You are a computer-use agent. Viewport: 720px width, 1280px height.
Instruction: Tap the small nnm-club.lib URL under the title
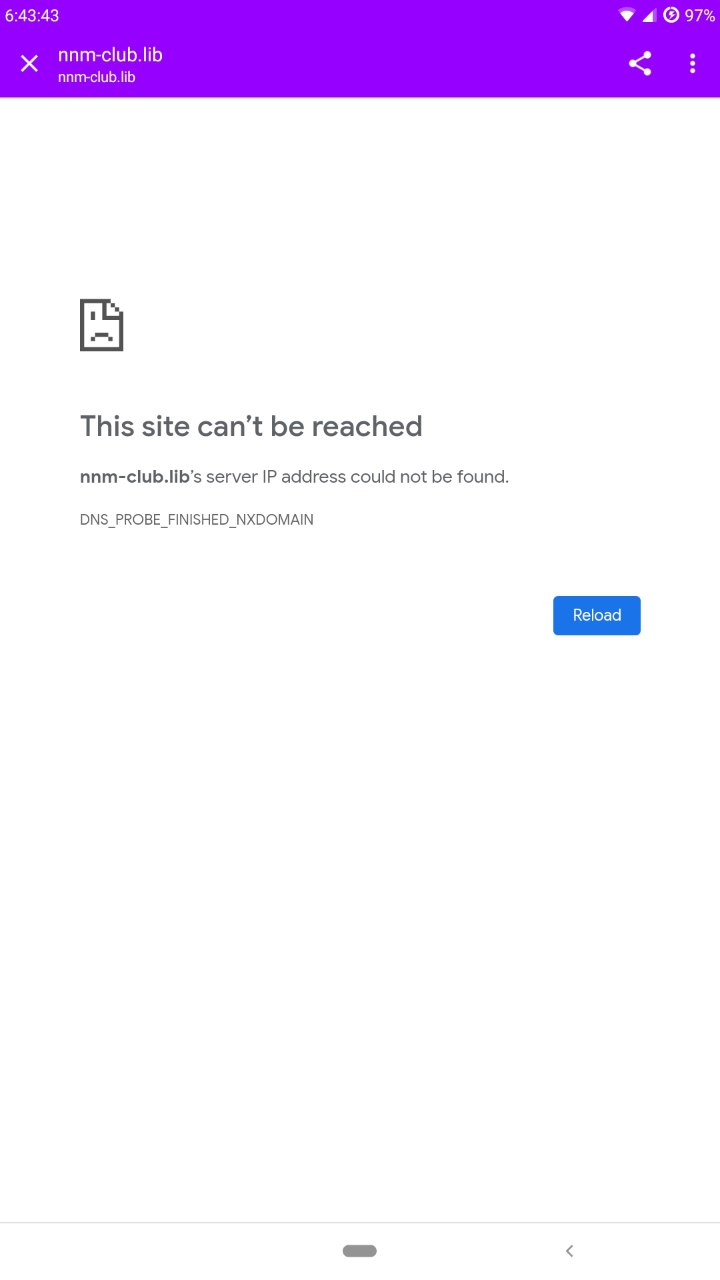pos(97,77)
